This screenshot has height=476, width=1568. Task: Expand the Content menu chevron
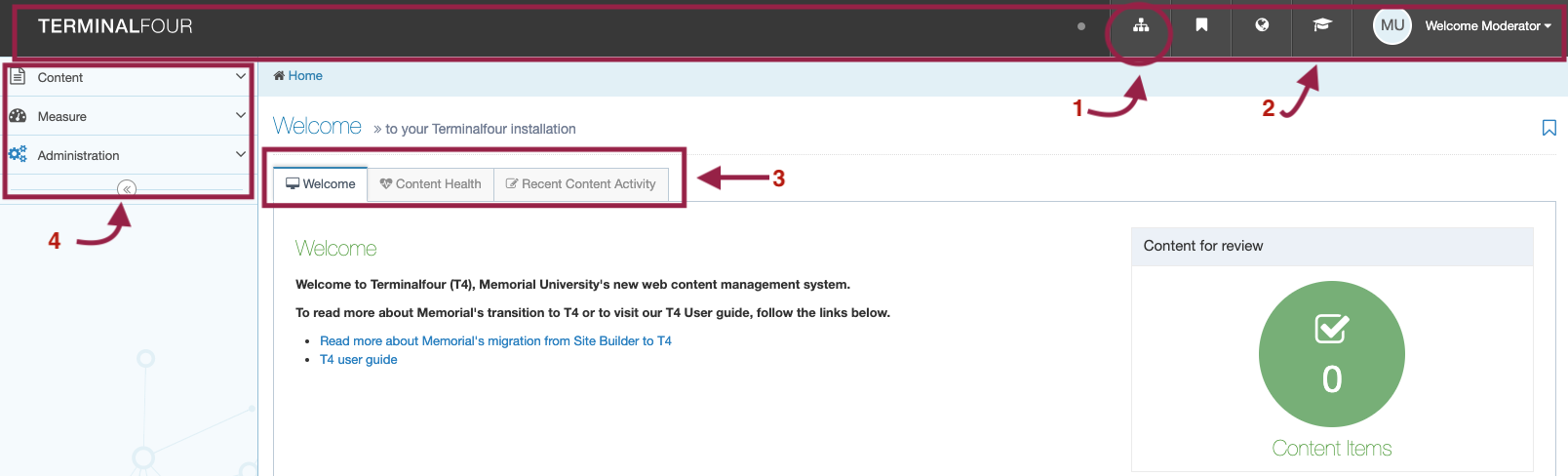tap(241, 76)
